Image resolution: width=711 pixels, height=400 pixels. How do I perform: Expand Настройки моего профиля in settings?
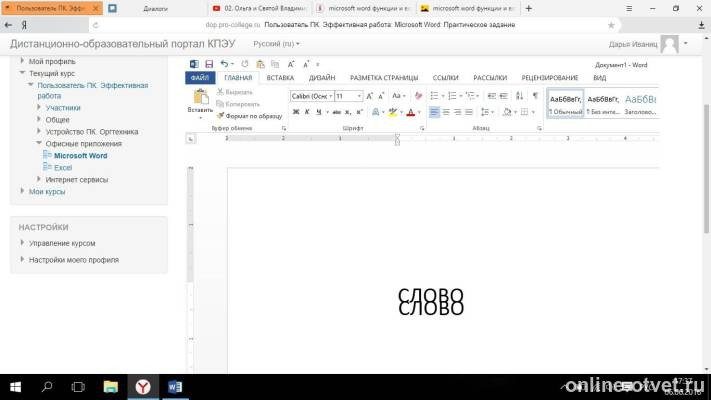(22, 259)
